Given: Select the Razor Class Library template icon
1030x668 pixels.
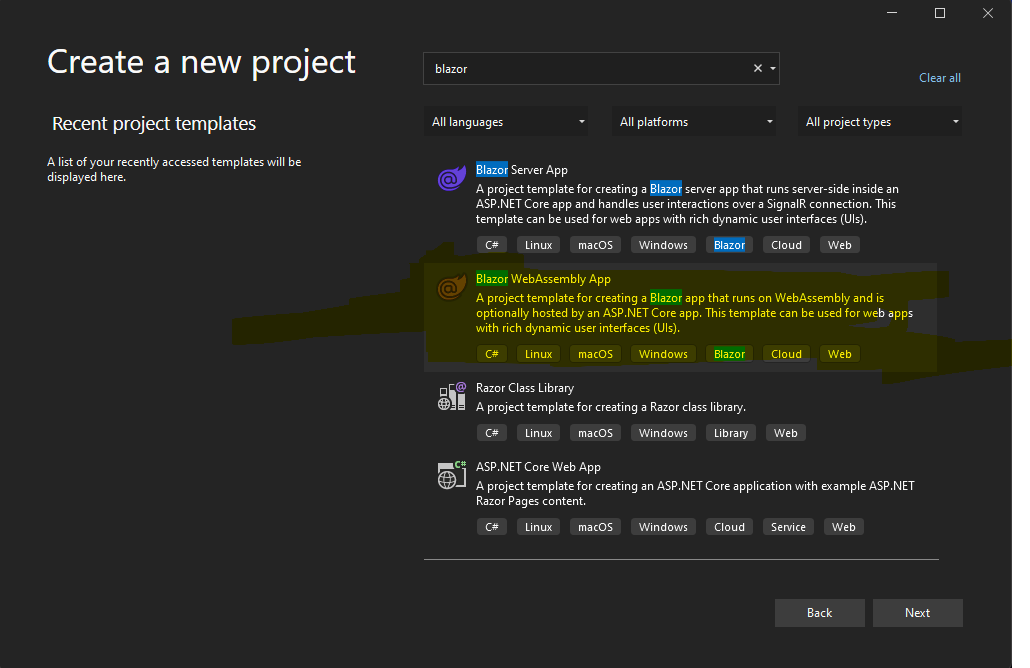Looking at the screenshot, I should pos(452,397).
